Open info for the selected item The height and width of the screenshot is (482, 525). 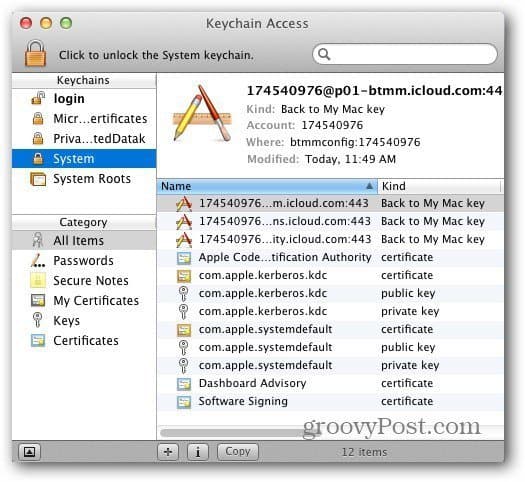click(x=198, y=452)
